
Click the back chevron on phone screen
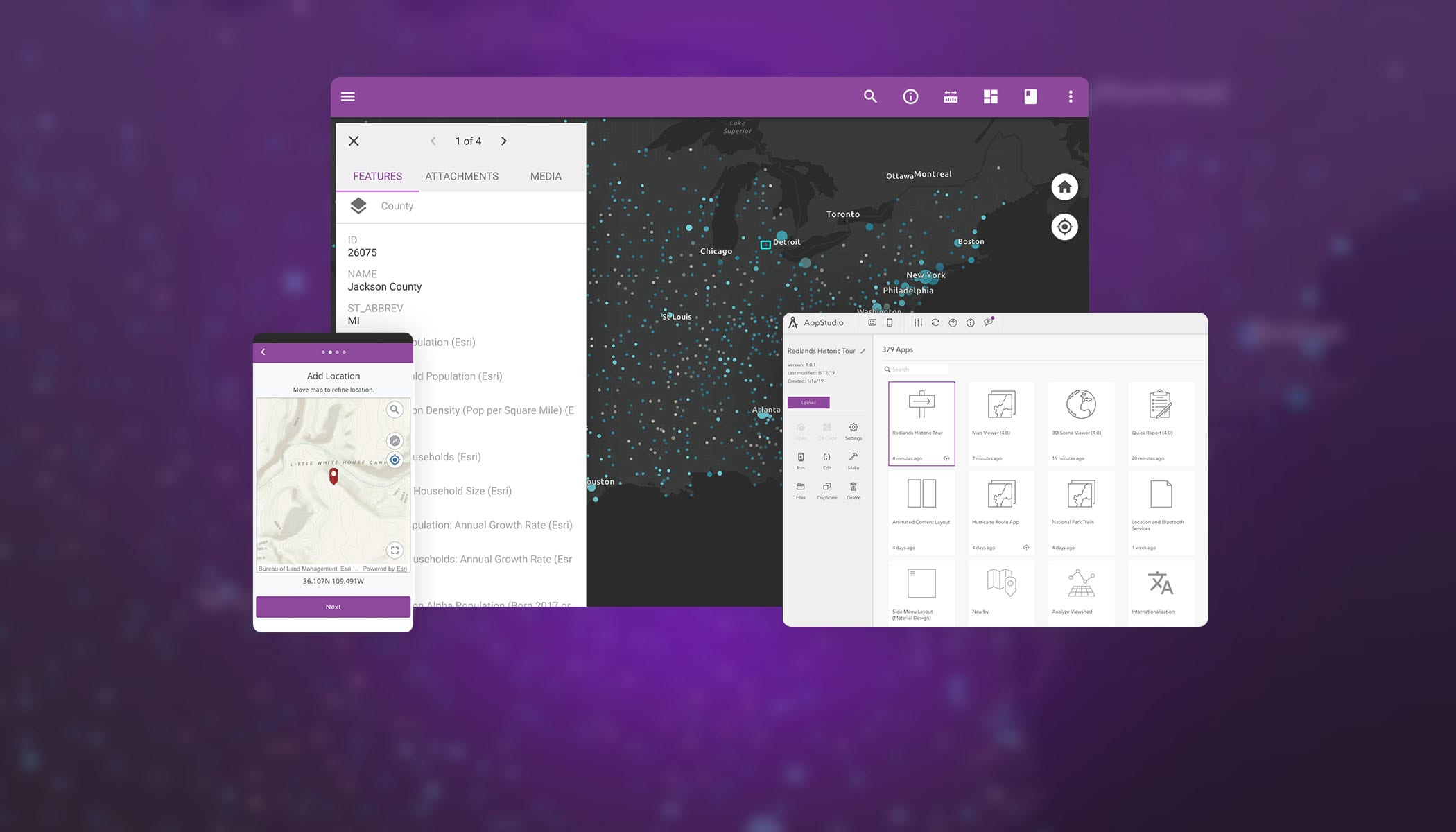coord(263,352)
